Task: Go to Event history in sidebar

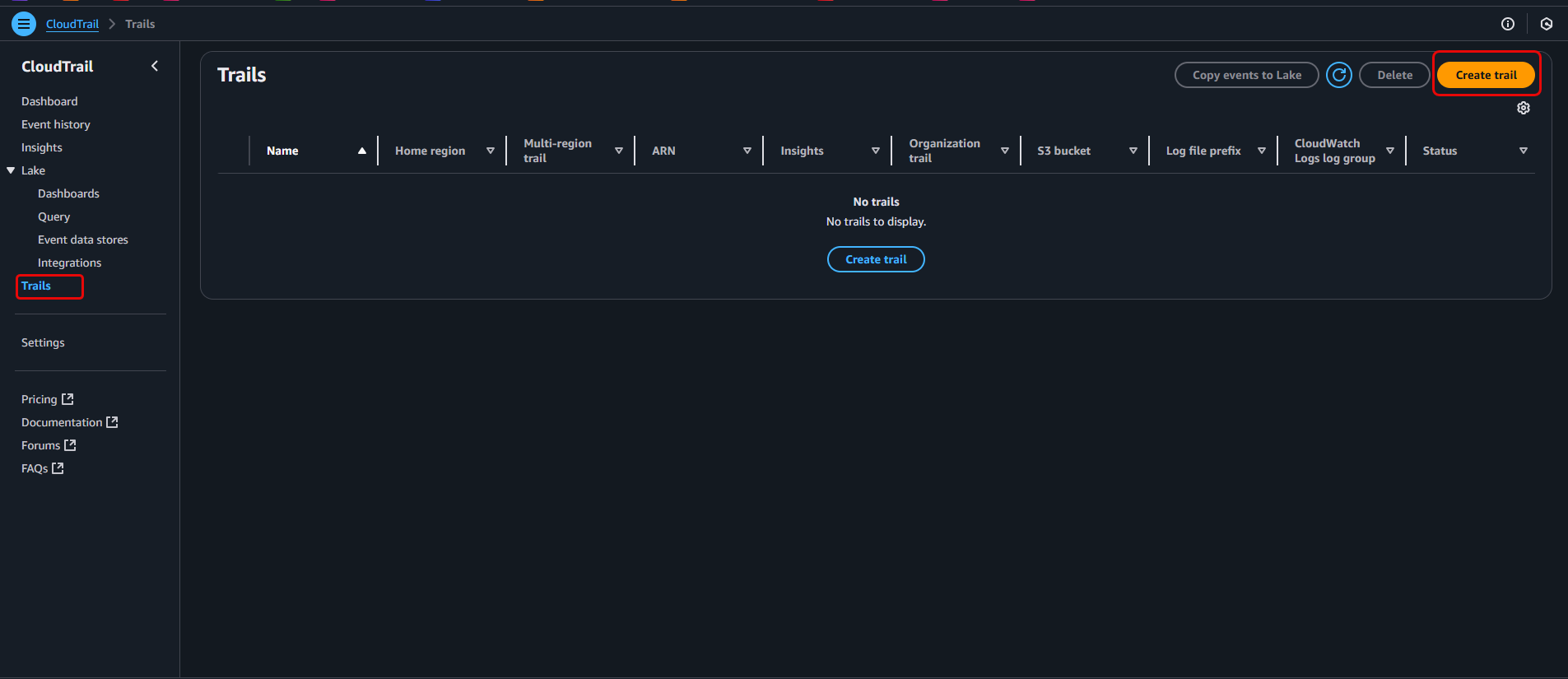Action: pyautogui.click(x=56, y=124)
